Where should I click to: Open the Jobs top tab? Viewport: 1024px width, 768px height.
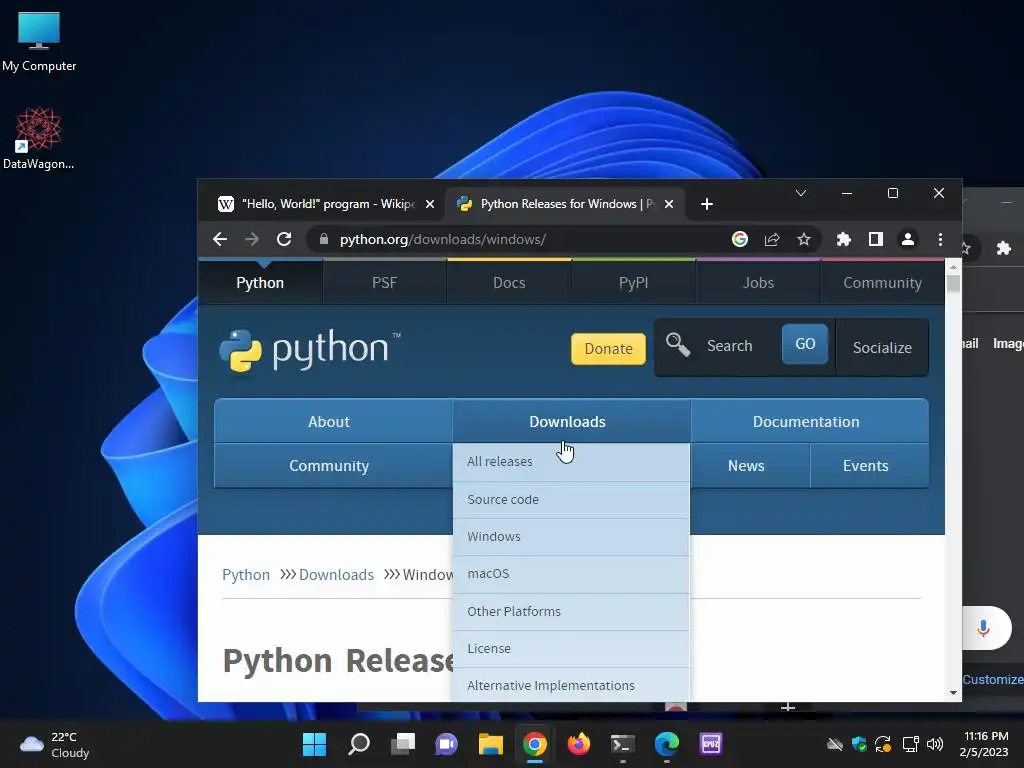tap(758, 283)
